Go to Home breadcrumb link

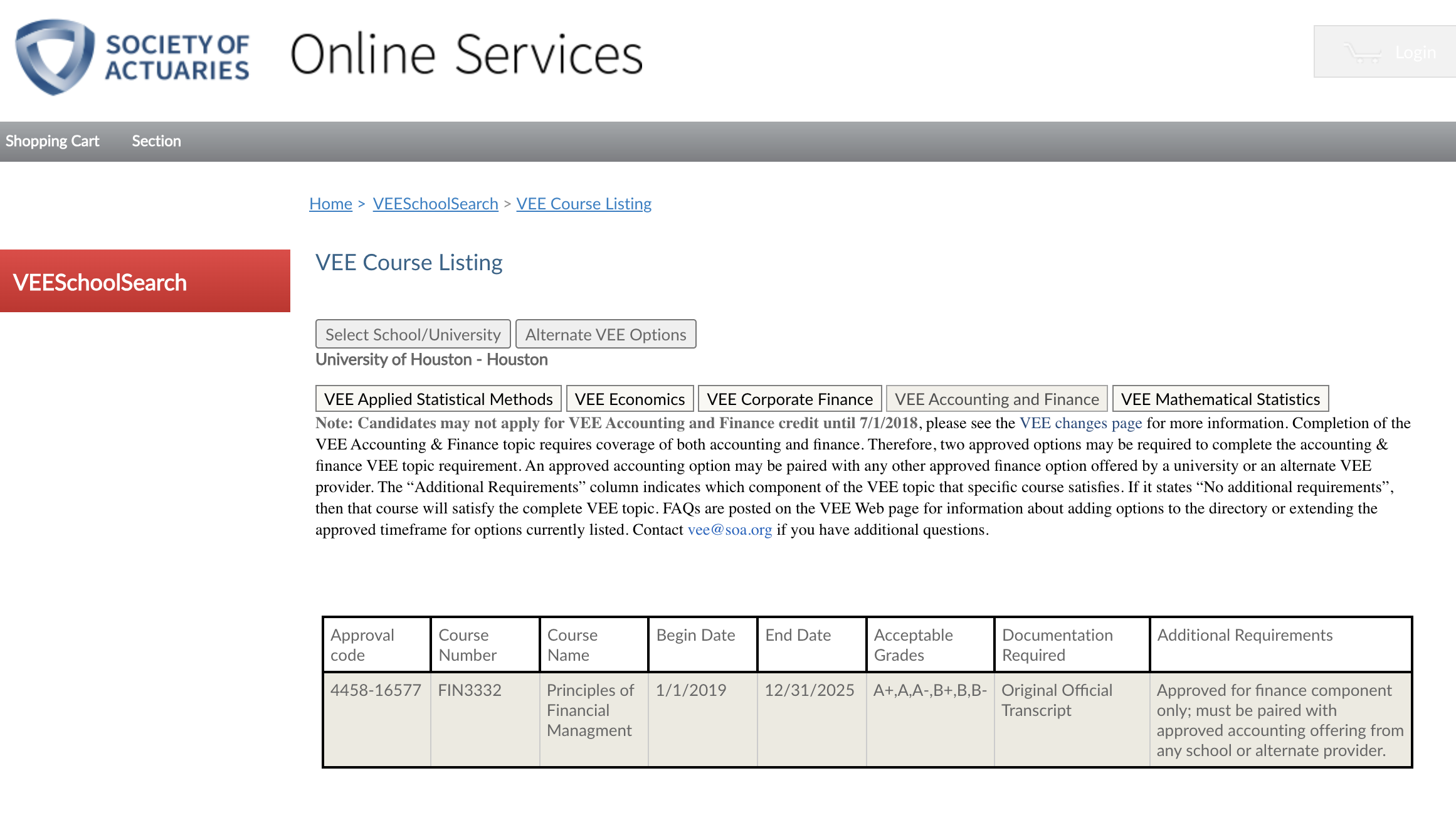click(x=330, y=204)
